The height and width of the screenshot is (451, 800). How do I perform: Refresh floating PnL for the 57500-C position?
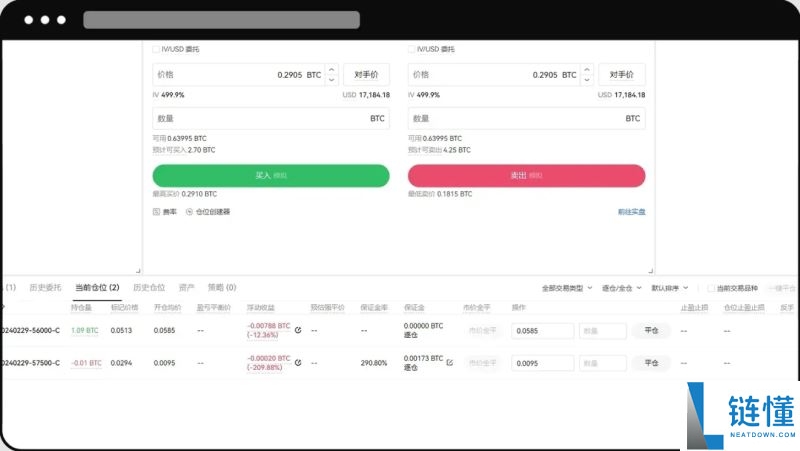298,363
